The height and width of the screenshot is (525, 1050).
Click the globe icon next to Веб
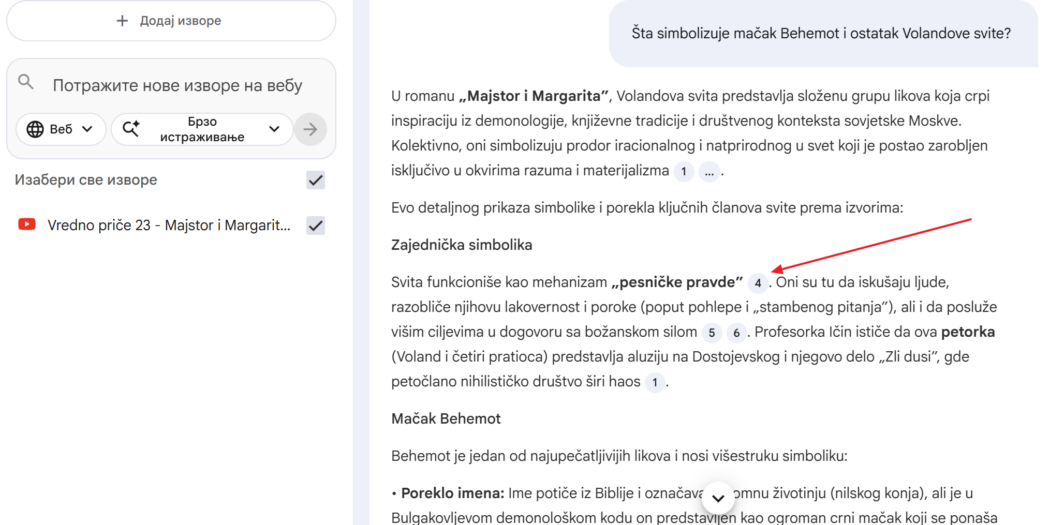click(35, 129)
